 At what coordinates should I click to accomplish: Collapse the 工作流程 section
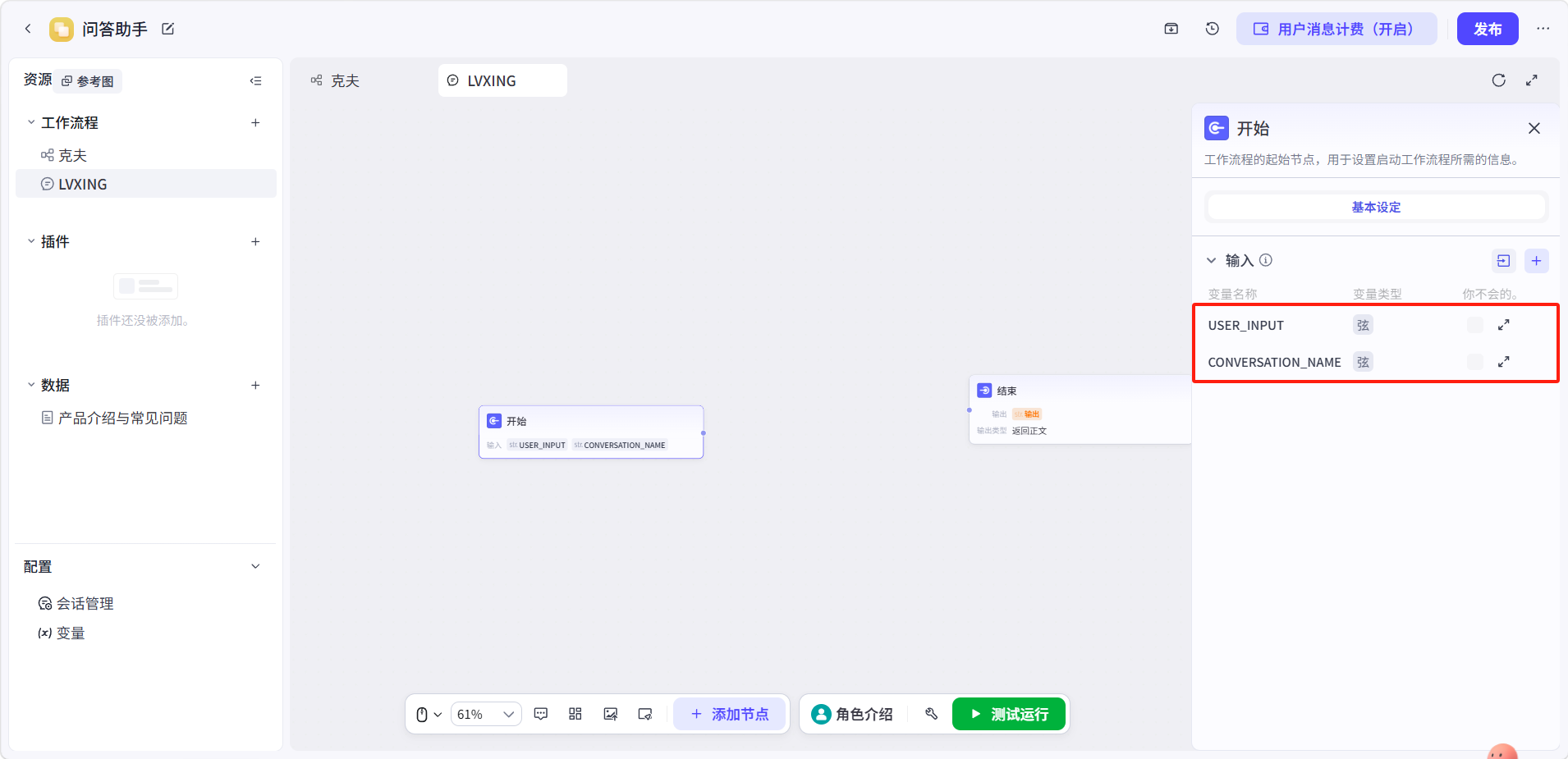31,122
